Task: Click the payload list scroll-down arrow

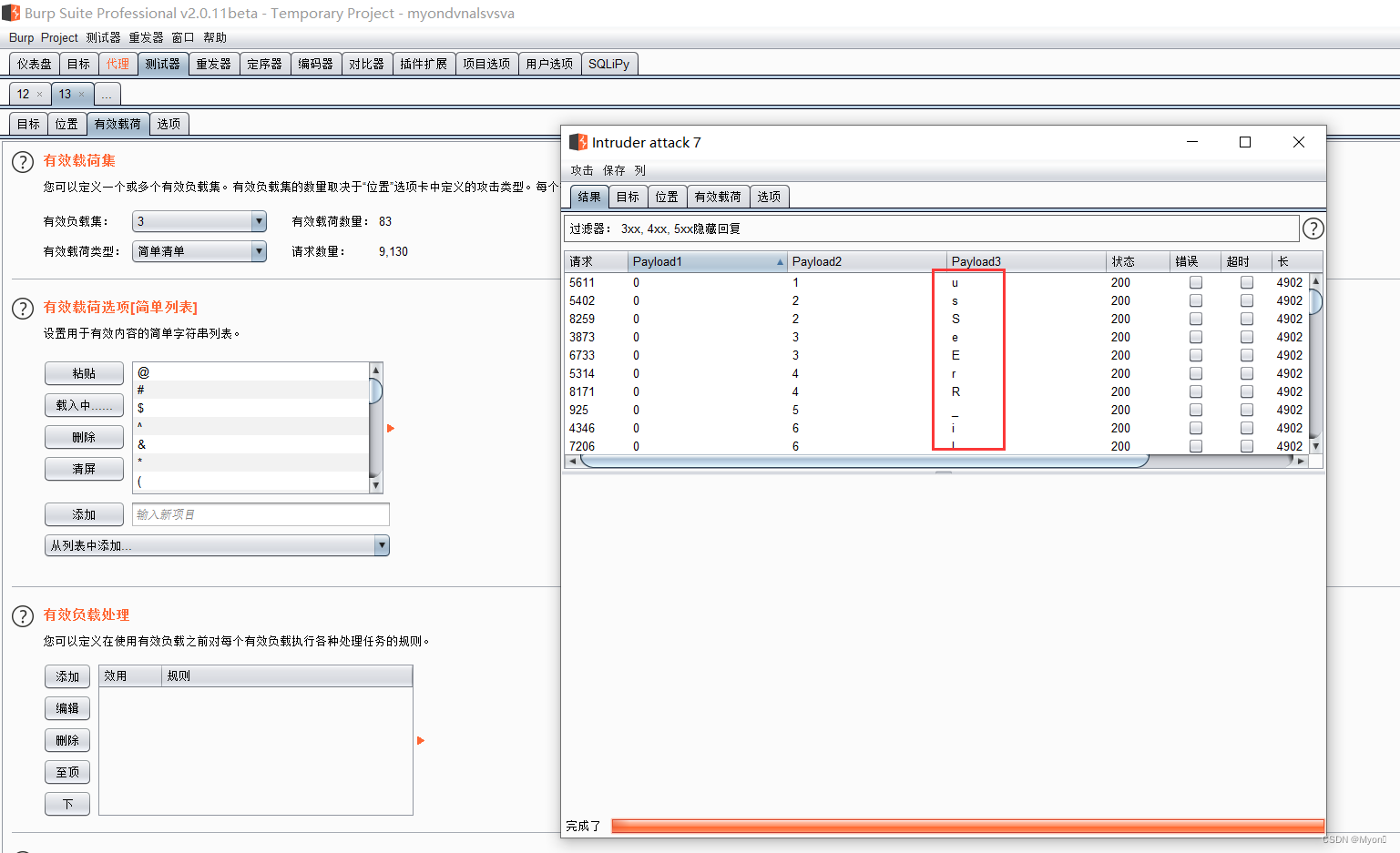Action: coord(375,485)
